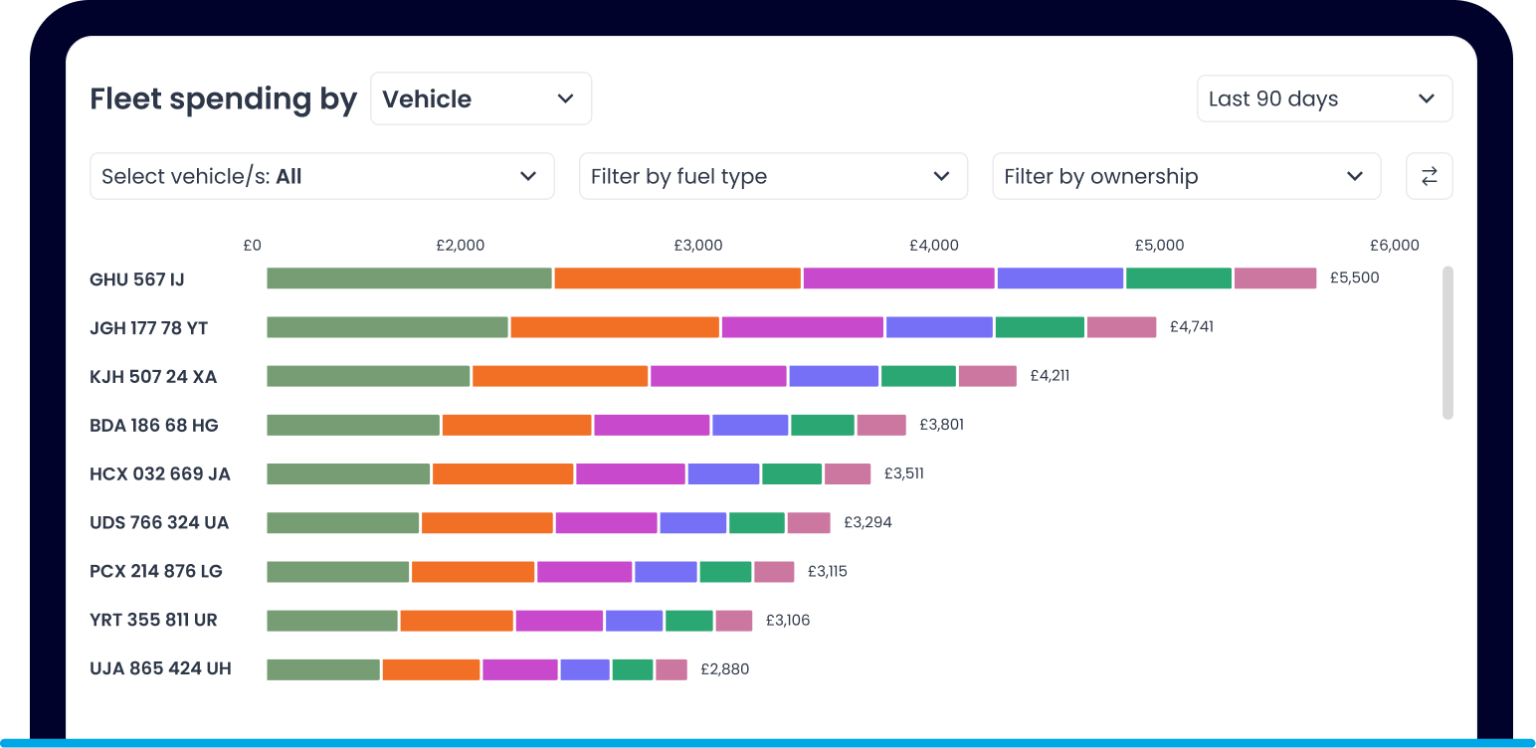This screenshot has width=1536, height=748.
Task: Click the £5,500 total value label
Action: tap(1354, 278)
